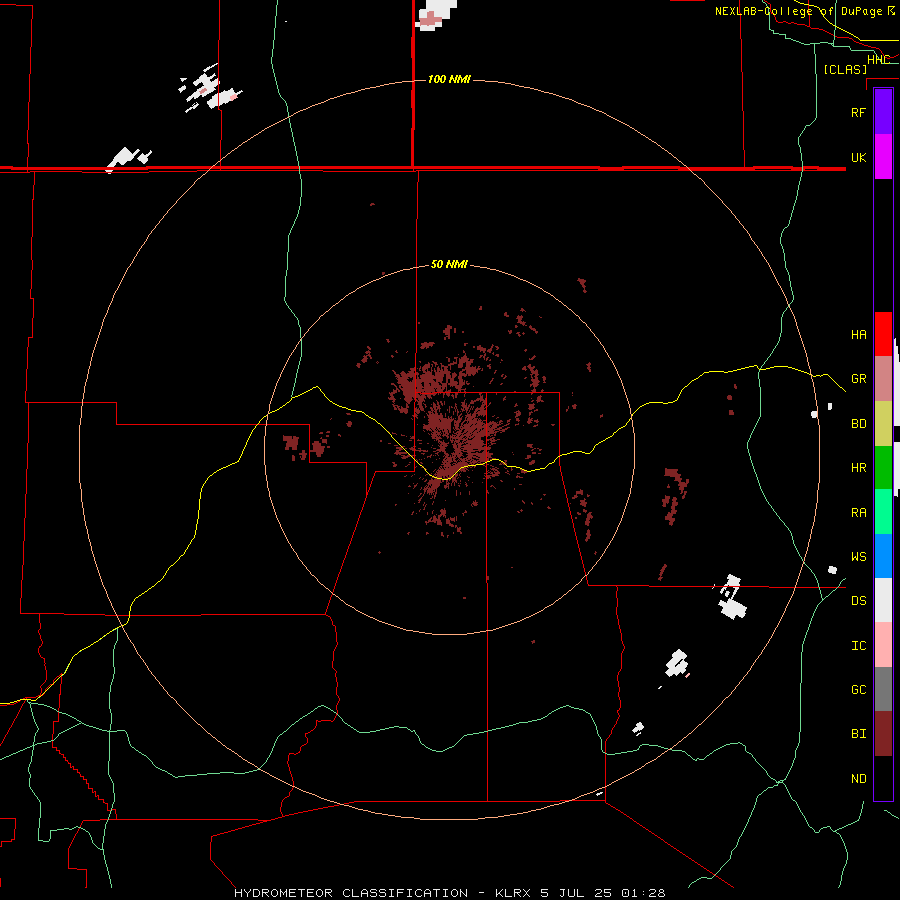900x900 pixels.
Task: Select the gray GC legend swatch
Action: 883,689
